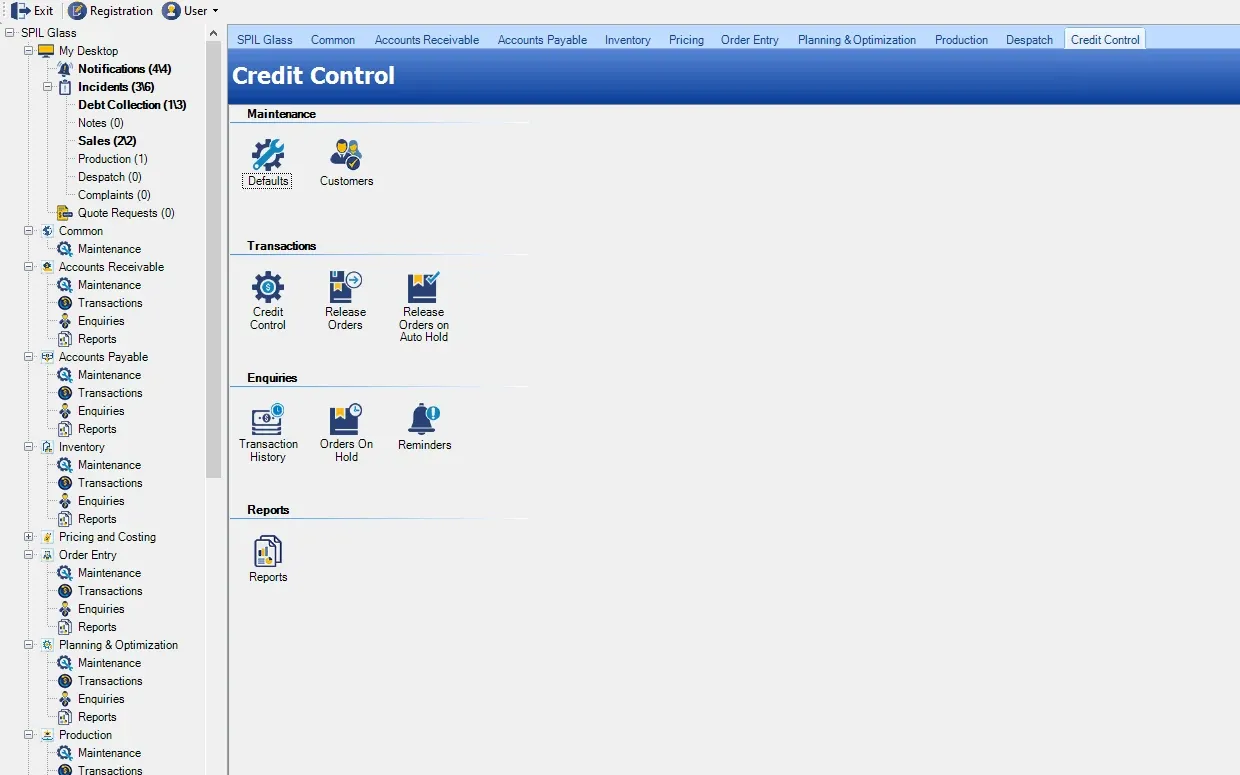1240x775 pixels.
Task: Collapse the Incidents tree node
Action: (48, 87)
